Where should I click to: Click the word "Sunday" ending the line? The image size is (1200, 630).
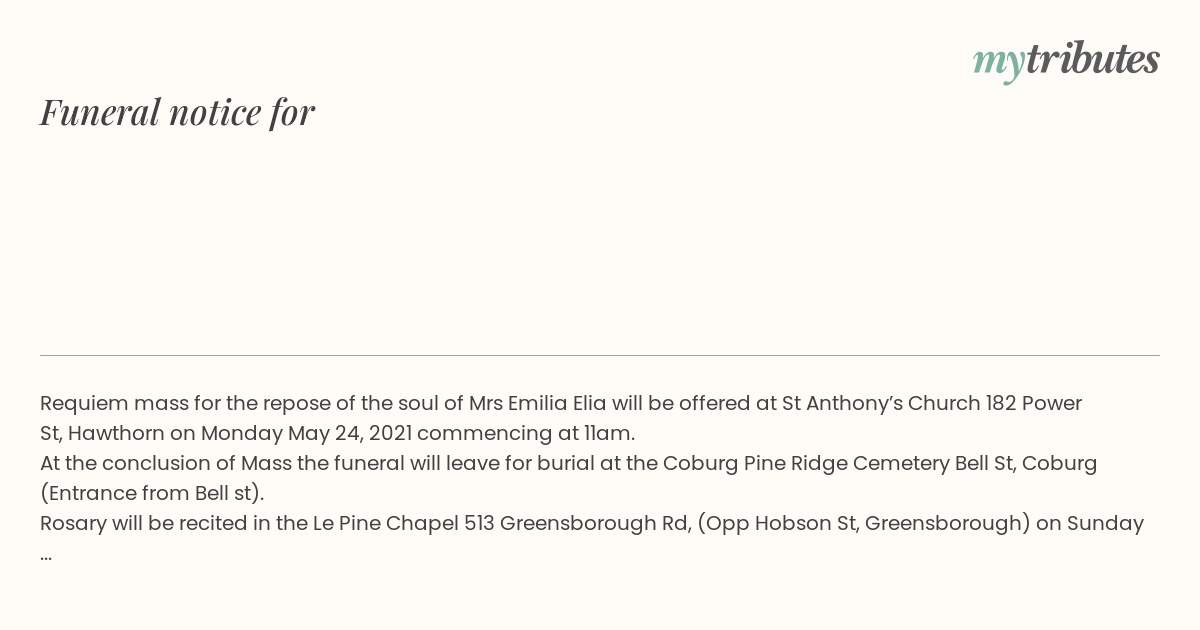(x=1105, y=524)
